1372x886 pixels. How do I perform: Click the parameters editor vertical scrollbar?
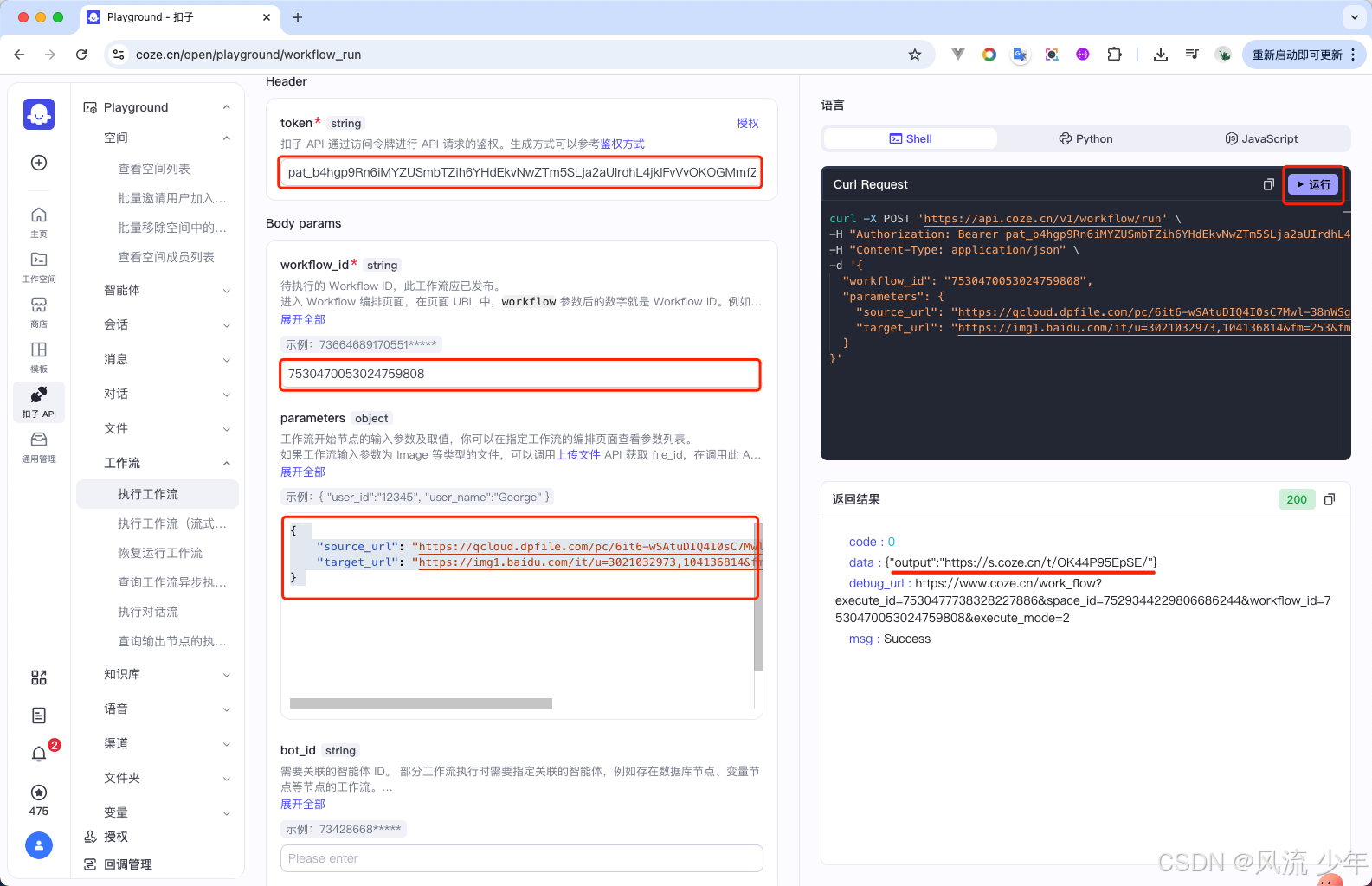coord(758,597)
